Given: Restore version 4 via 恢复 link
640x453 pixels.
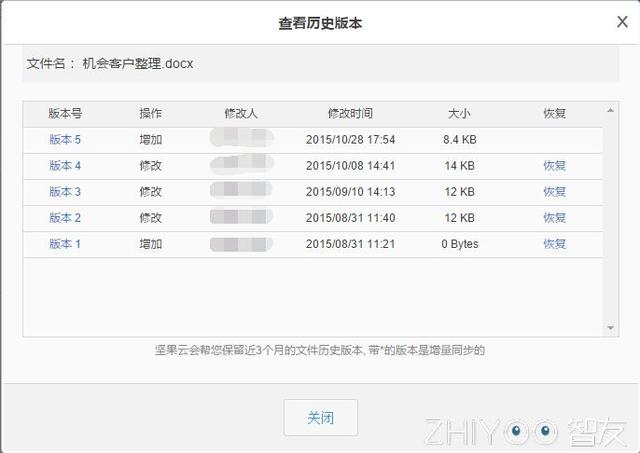Looking at the screenshot, I should point(554,166).
